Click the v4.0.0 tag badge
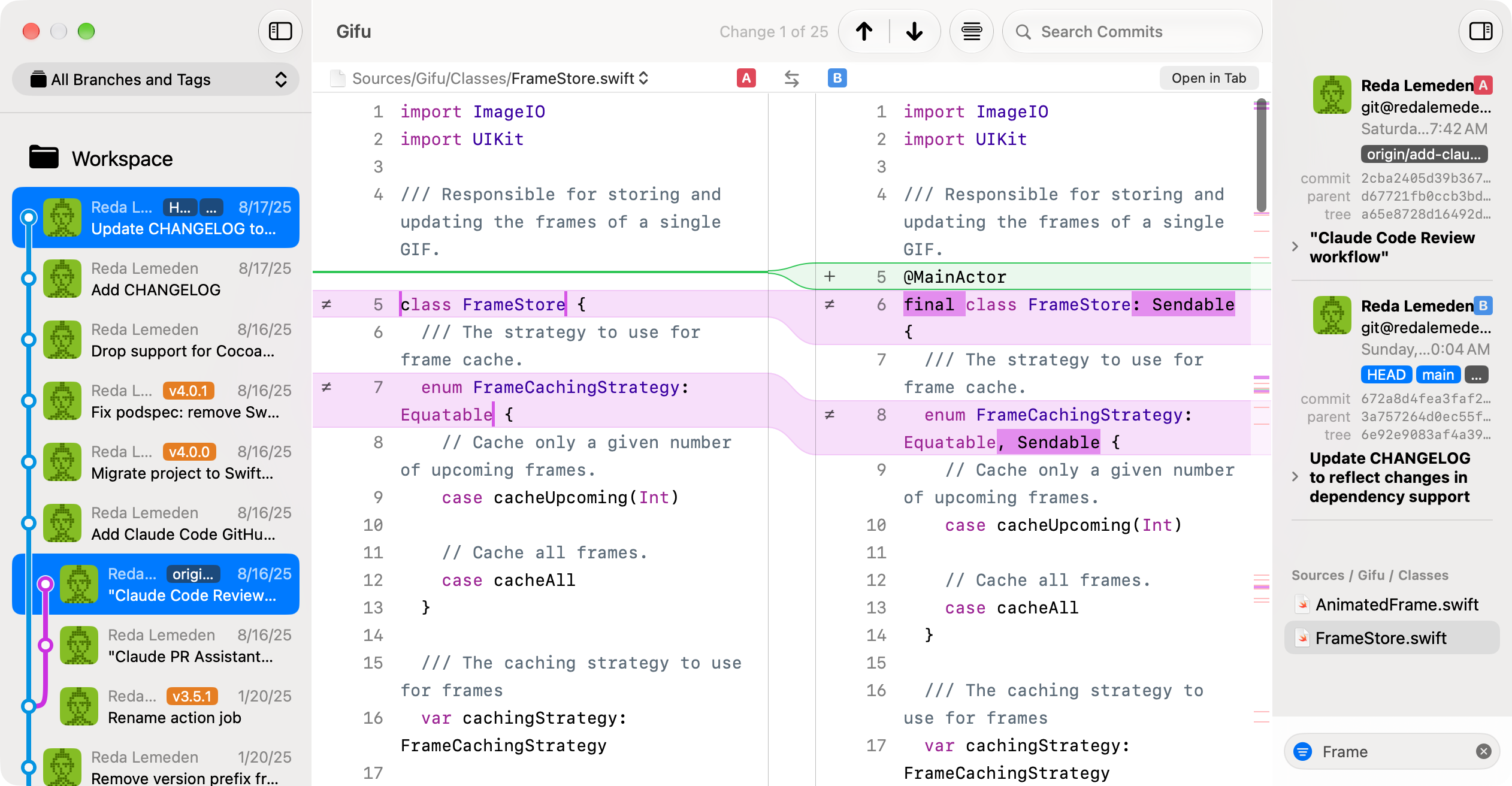1512x786 pixels. (x=189, y=452)
